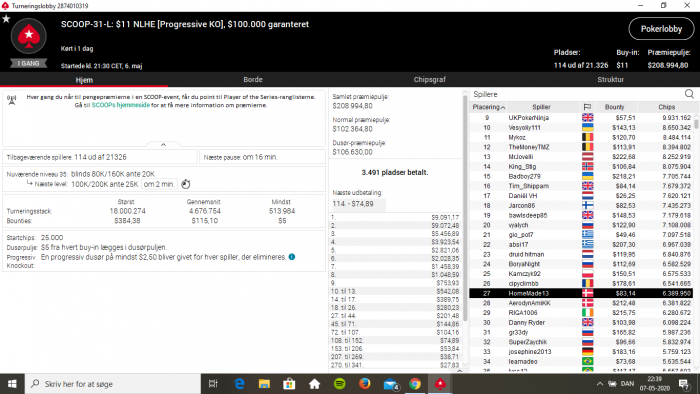This screenshot has width=700, height=394.
Task: Select player Danny Ryder row
Action: 581,323
